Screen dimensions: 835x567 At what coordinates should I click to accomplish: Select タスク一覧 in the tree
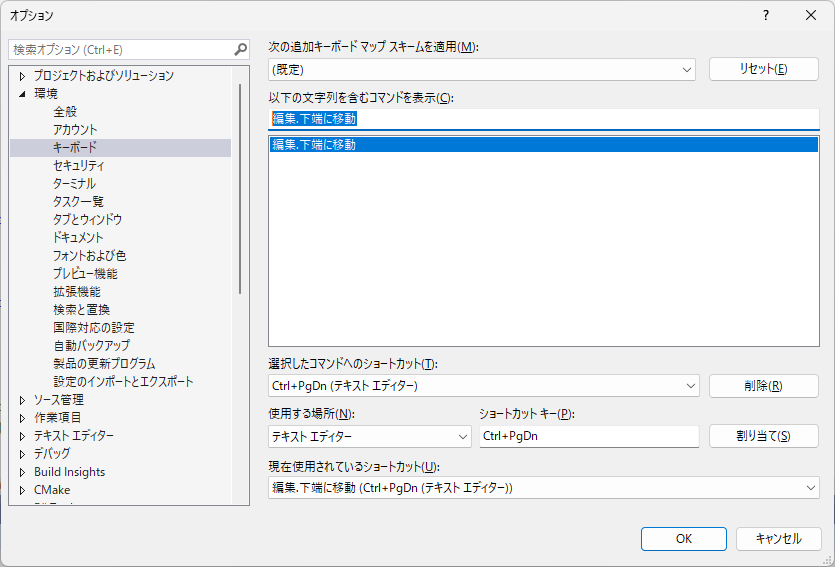click(x=78, y=202)
